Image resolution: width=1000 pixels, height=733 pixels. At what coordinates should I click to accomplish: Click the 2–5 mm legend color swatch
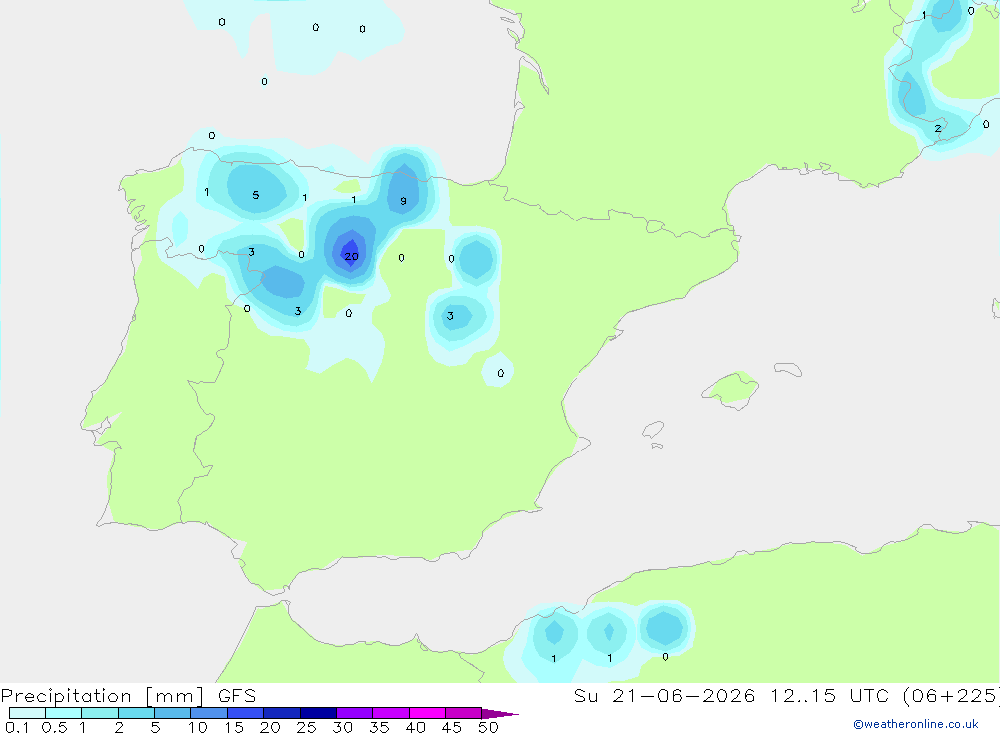[136, 713]
